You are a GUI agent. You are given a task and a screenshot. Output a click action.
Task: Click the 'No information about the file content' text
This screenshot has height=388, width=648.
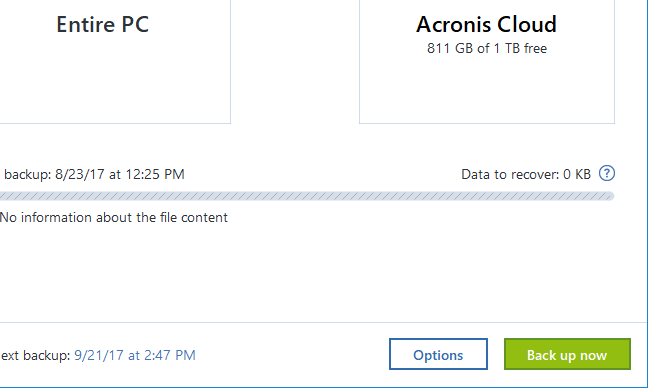pyautogui.click(x=114, y=217)
